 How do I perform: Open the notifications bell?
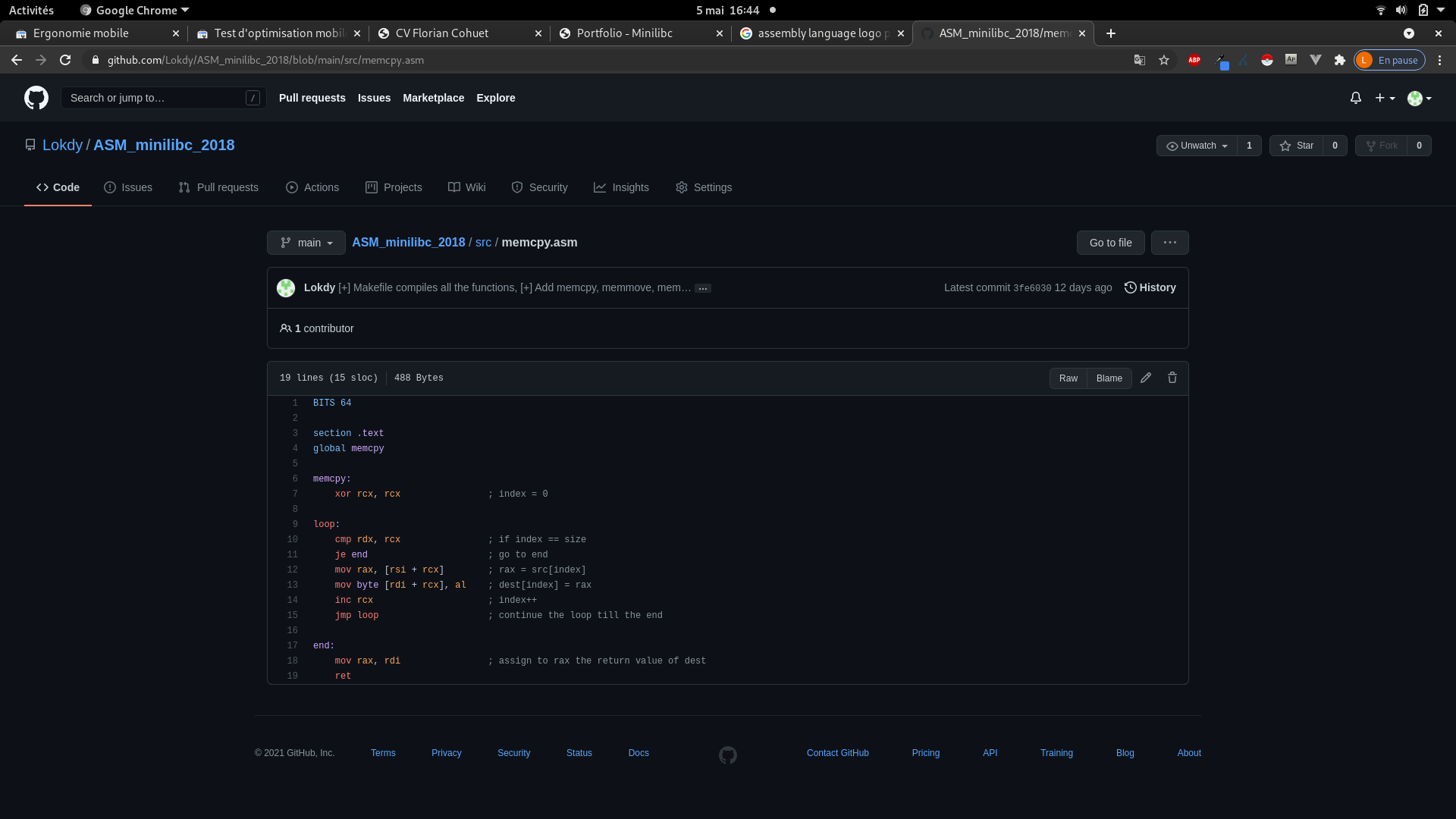point(1356,98)
